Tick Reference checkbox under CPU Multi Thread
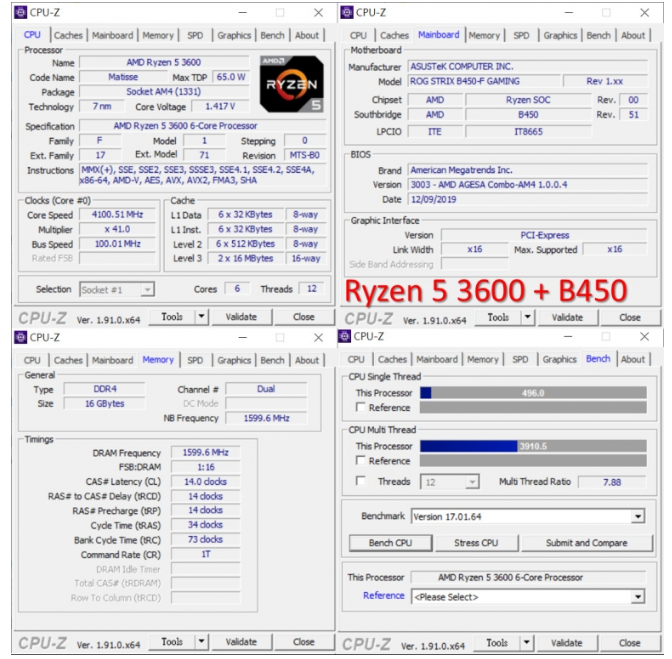 pos(360,460)
